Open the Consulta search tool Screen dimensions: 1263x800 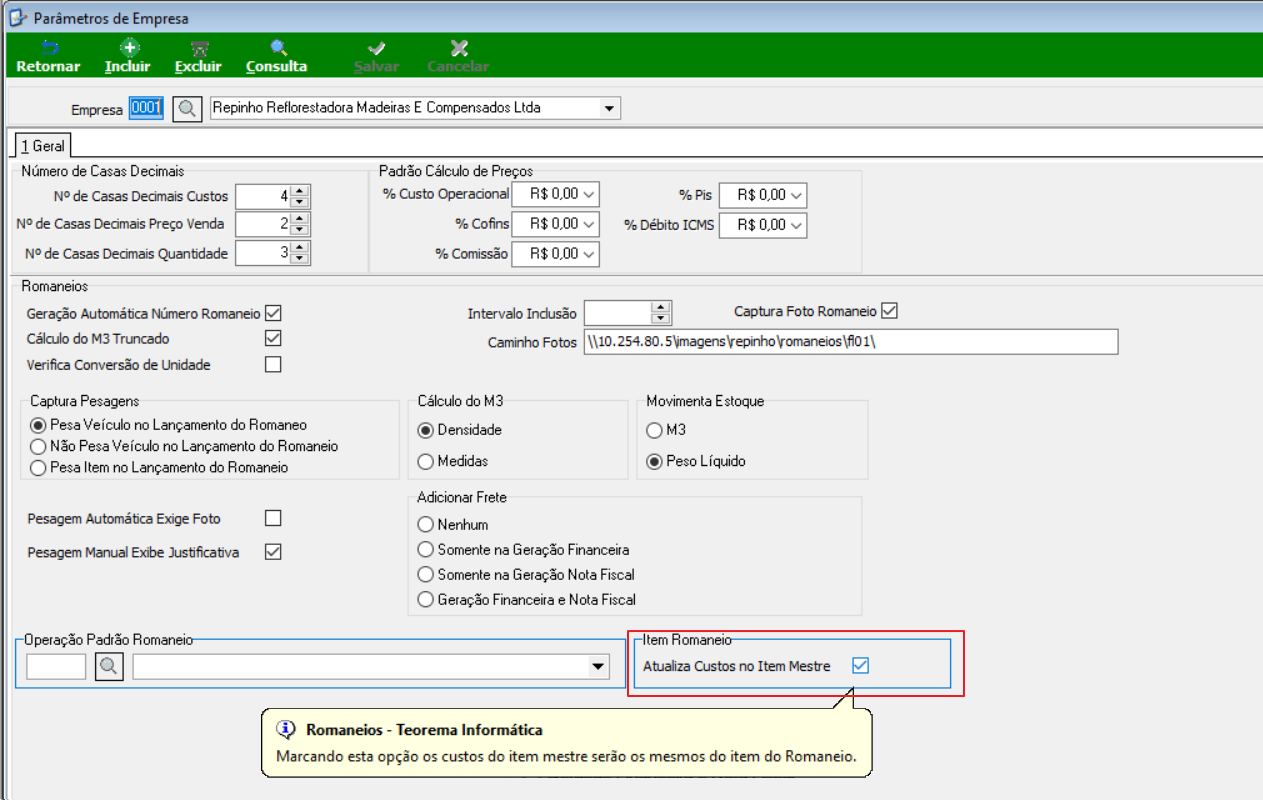click(277, 57)
